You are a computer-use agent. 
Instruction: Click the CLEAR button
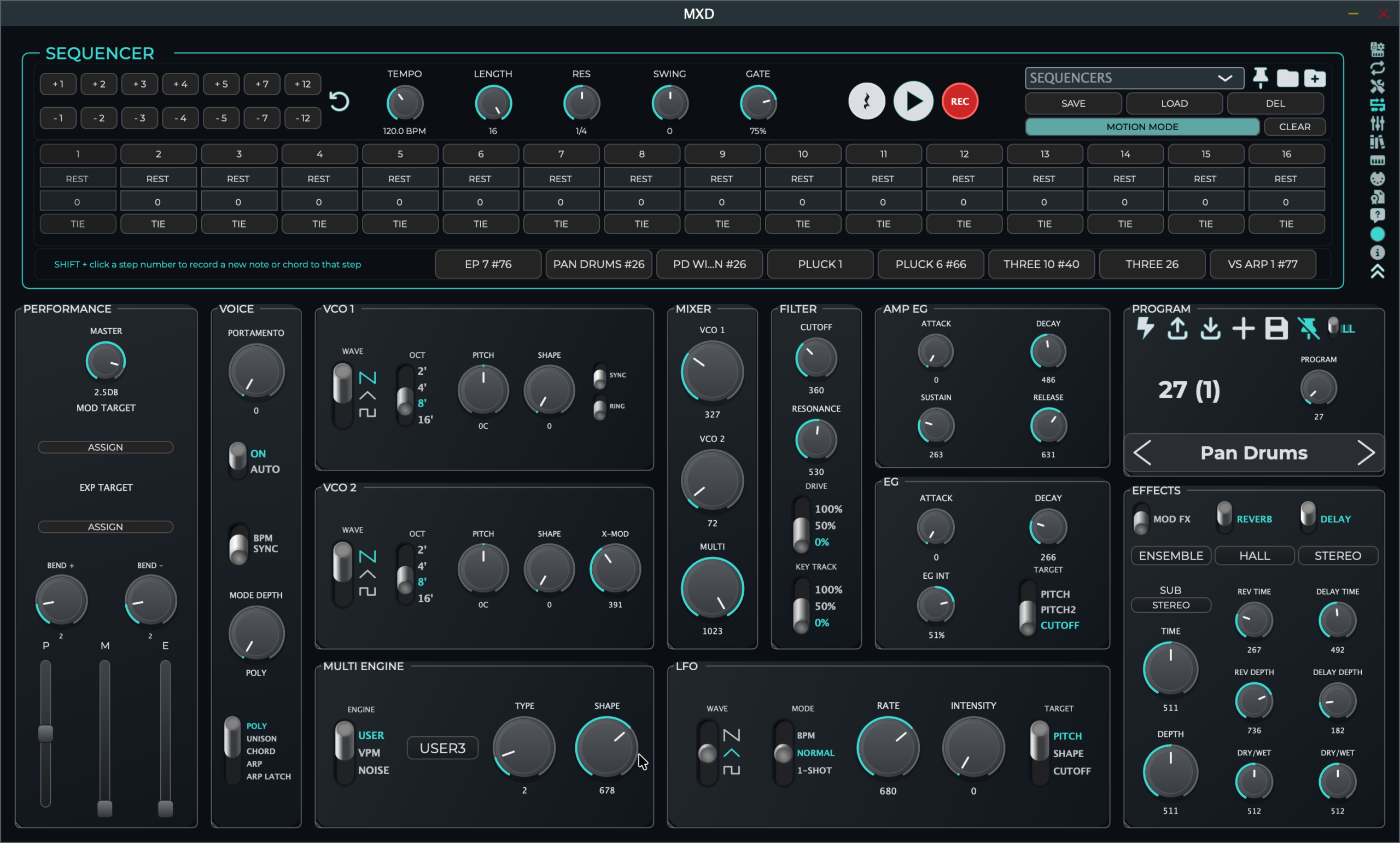tap(1294, 127)
